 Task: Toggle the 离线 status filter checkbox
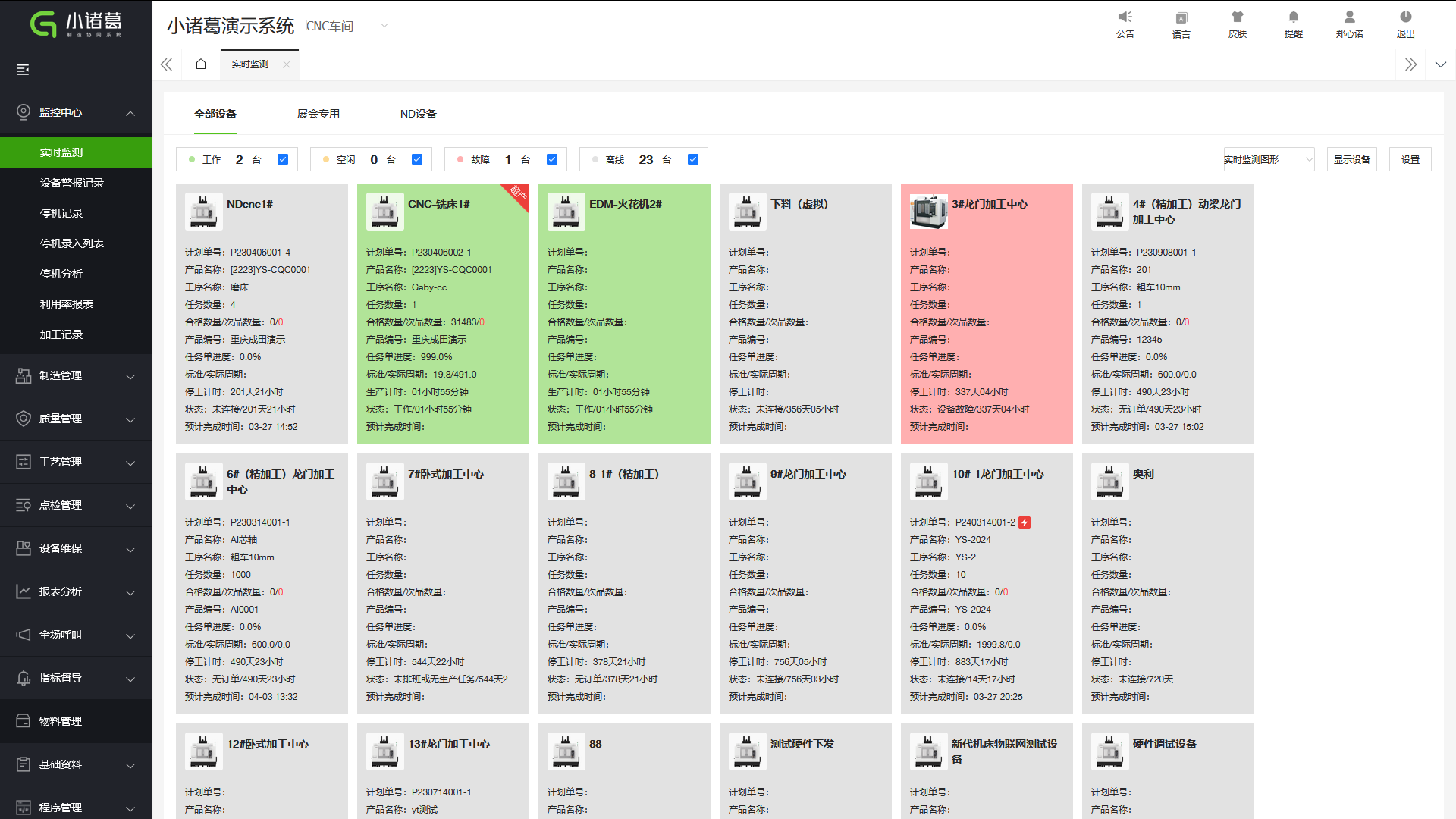click(x=692, y=159)
